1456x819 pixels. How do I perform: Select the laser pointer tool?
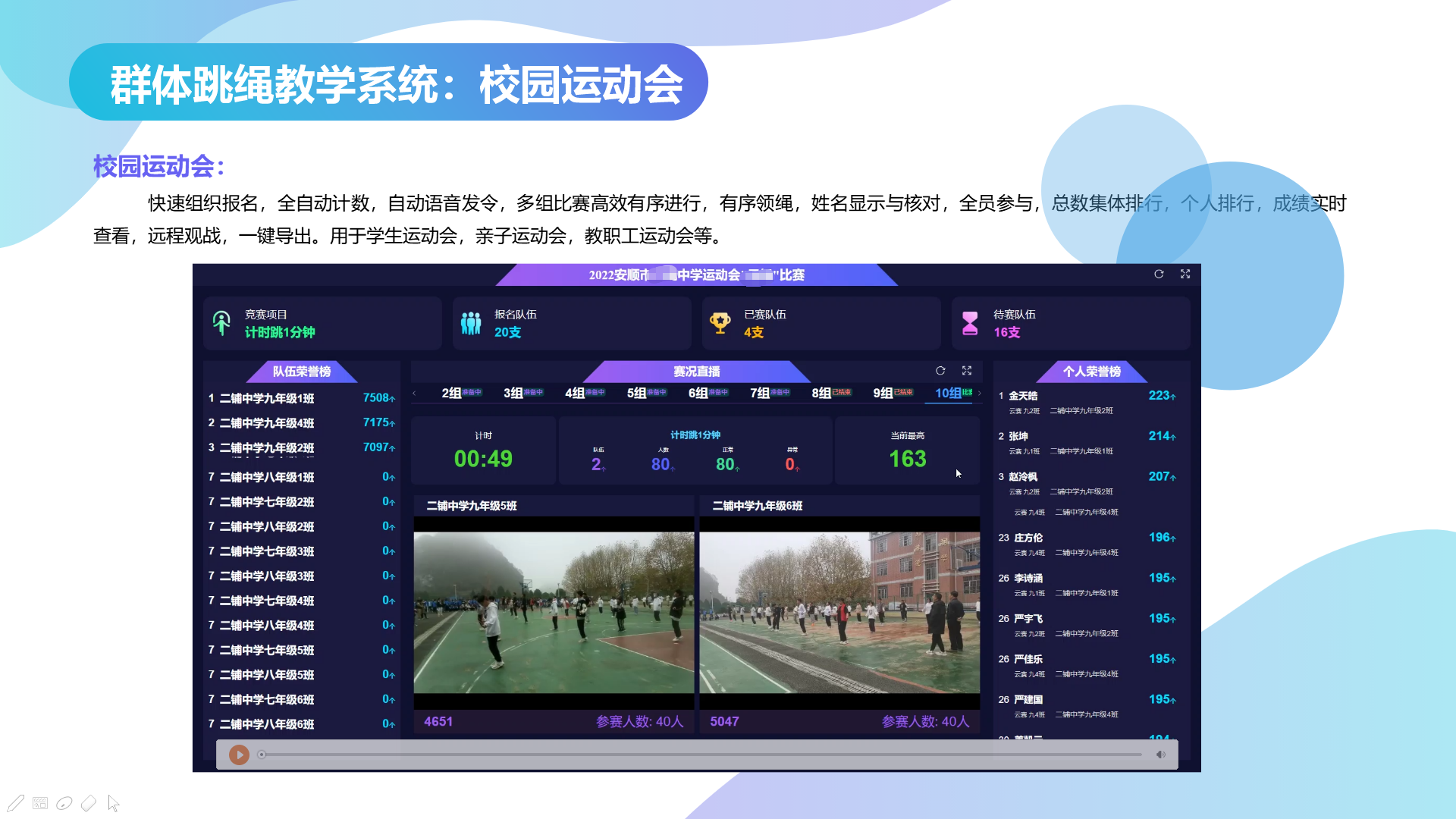[x=64, y=803]
